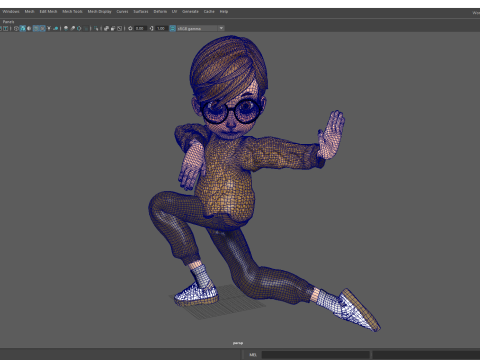
Task: Toggle wireframe on shaded icon
Action: pyautogui.click(x=36, y=29)
